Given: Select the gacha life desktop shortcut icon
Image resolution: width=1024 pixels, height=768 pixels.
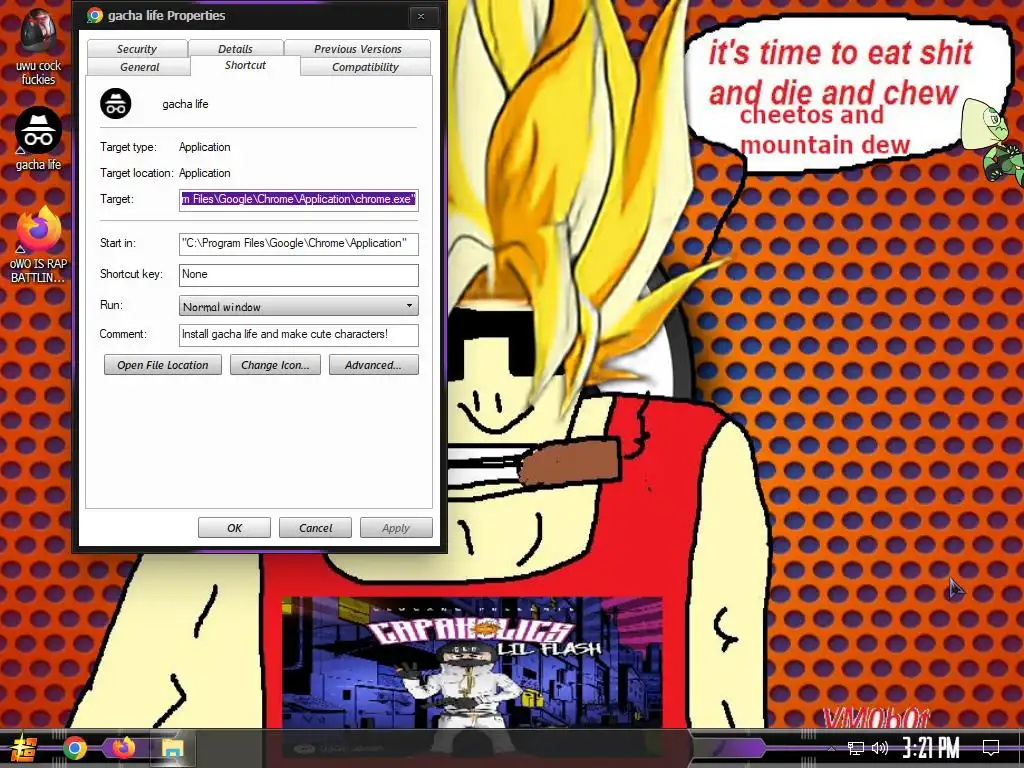Looking at the screenshot, I should (x=39, y=139).
